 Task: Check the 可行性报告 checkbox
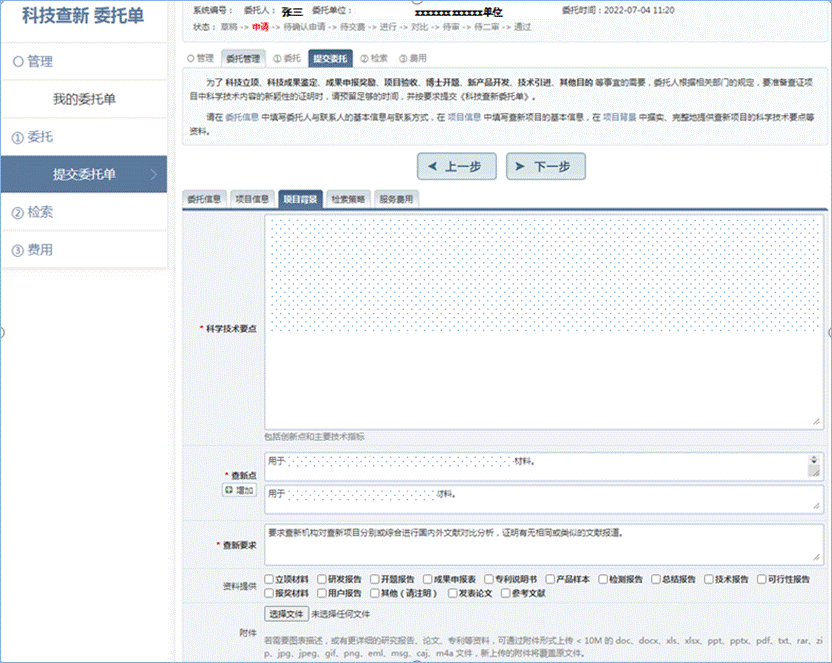[762, 579]
